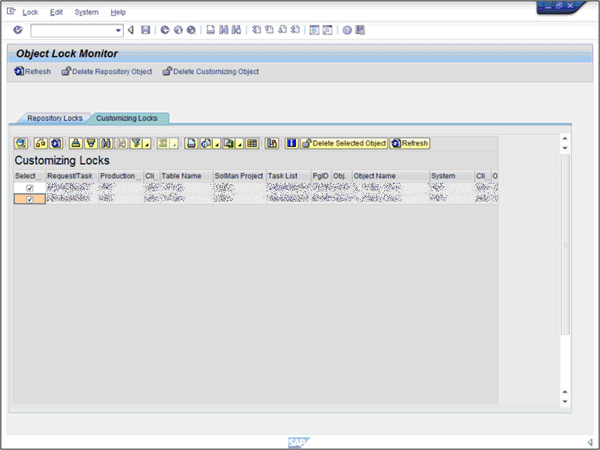Click the Save diskette icon in standard toolbar
The width and height of the screenshot is (600, 450).
tap(145, 30)
